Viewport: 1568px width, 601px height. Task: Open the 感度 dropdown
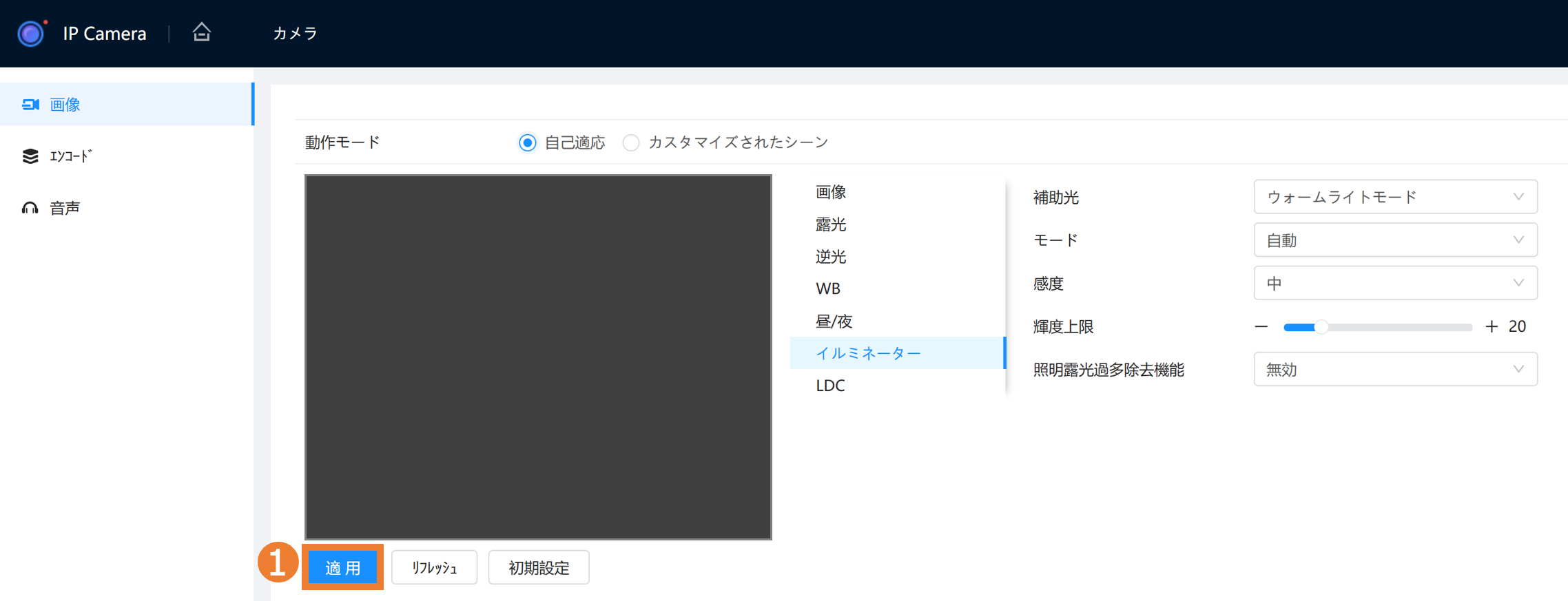tap(1395, 284)
